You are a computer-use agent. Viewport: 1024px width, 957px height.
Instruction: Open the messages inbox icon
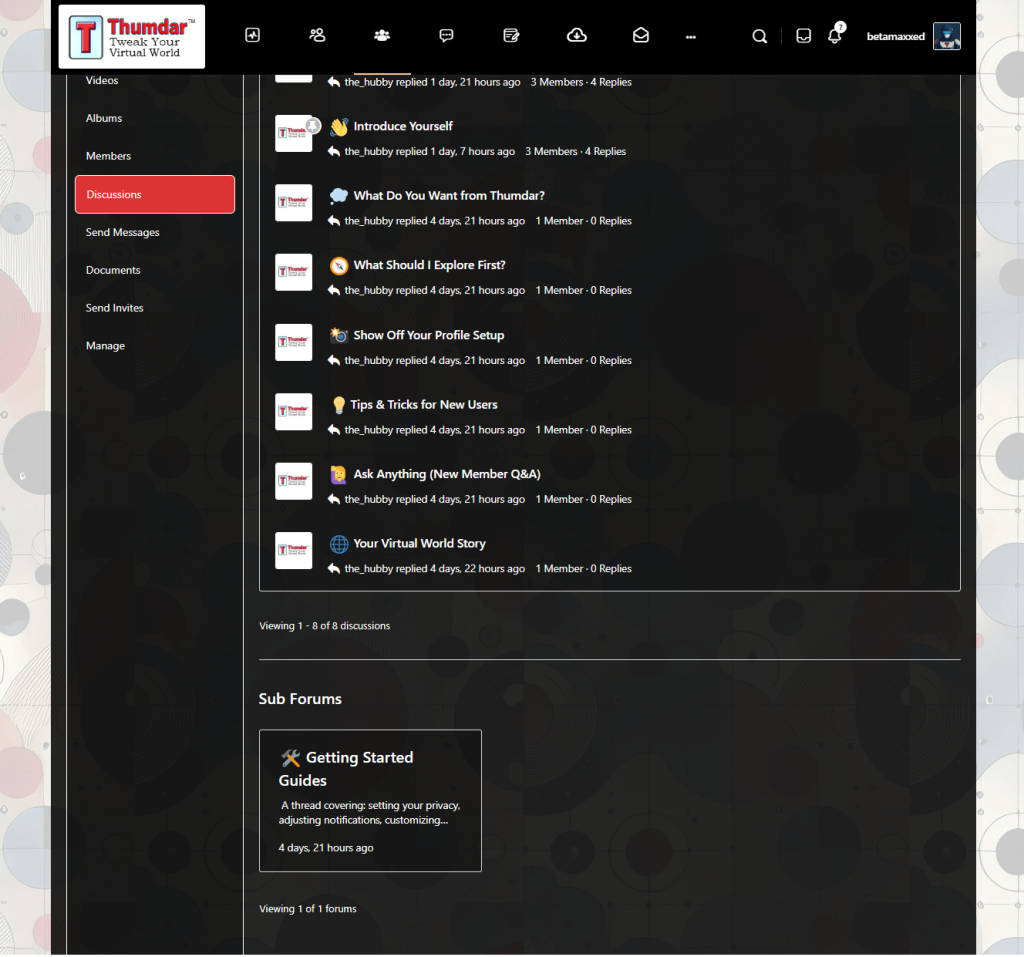coord(804,36)
